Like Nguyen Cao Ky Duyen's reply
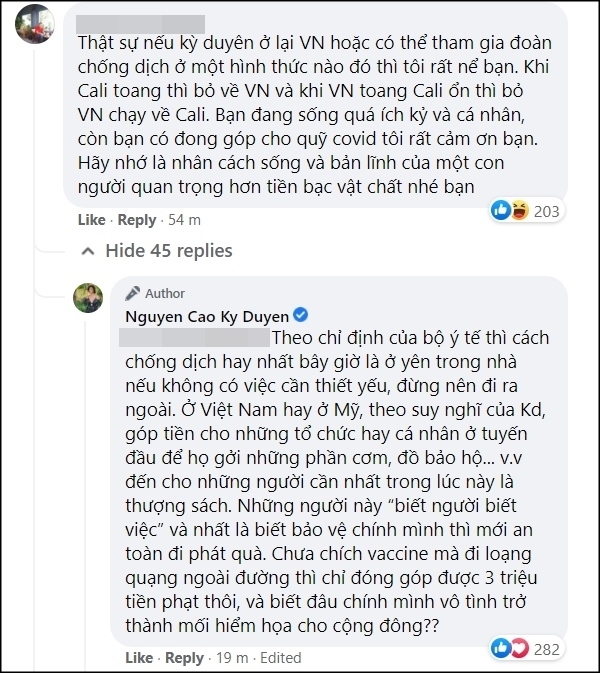The image size is (600, 673). 137,660
